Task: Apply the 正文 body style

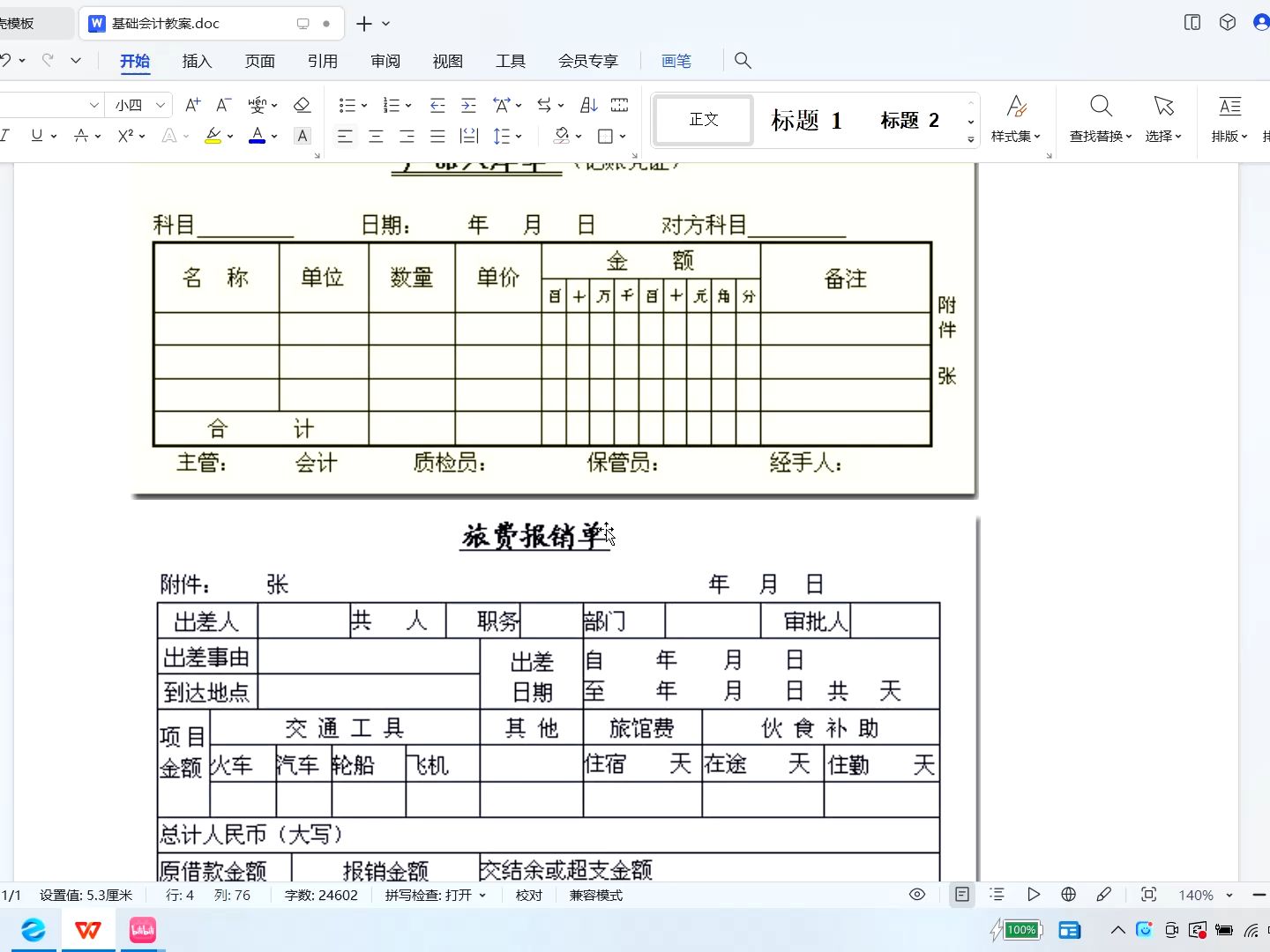Action: 704,120
